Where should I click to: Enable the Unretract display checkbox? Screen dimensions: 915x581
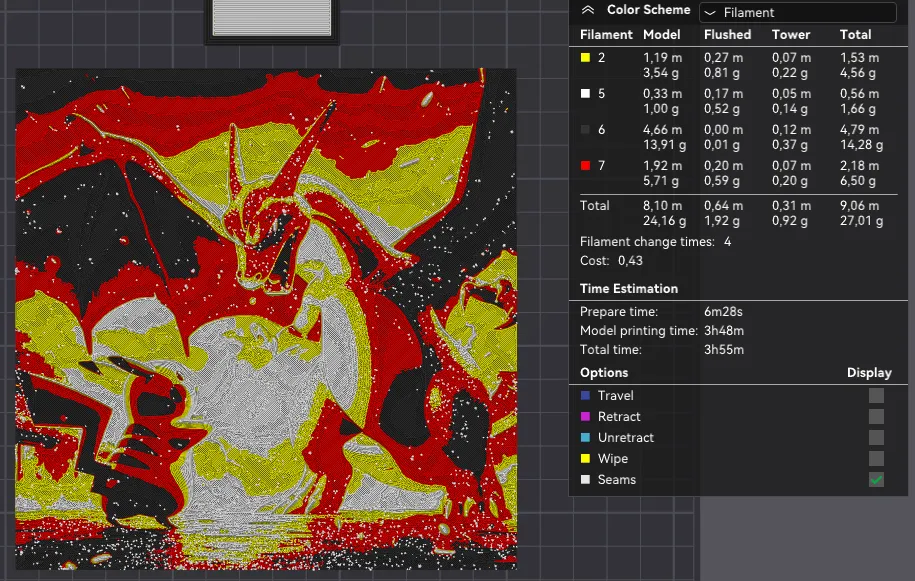[x=876, y=438]
